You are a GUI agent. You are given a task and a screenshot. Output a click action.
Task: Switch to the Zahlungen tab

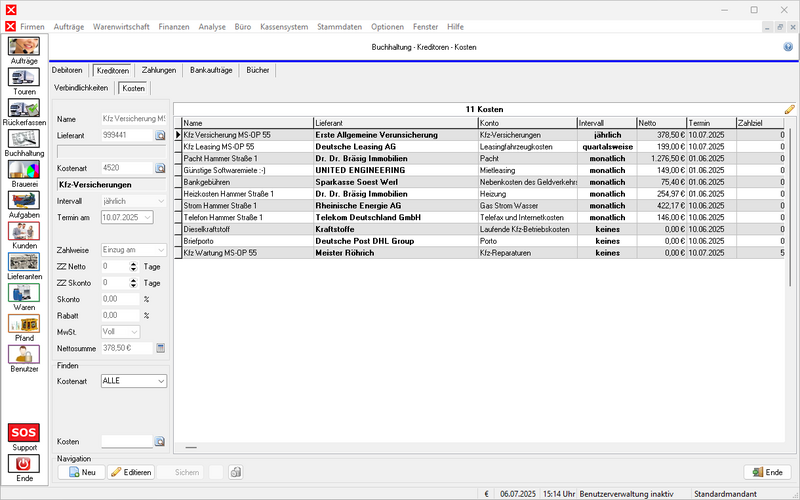point(158,70)
